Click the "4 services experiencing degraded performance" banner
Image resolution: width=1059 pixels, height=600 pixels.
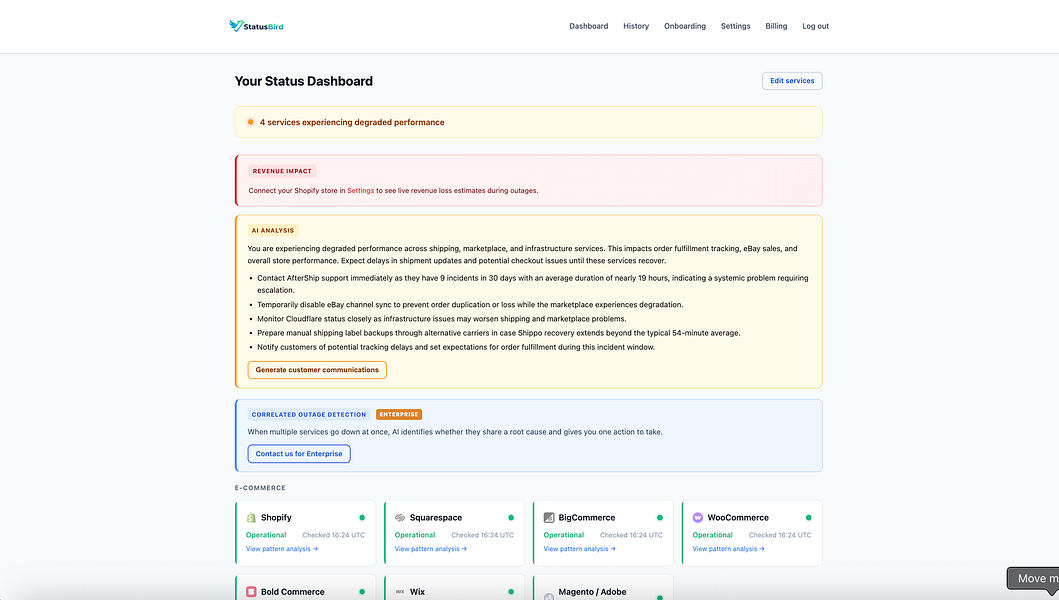coord(528,122)
